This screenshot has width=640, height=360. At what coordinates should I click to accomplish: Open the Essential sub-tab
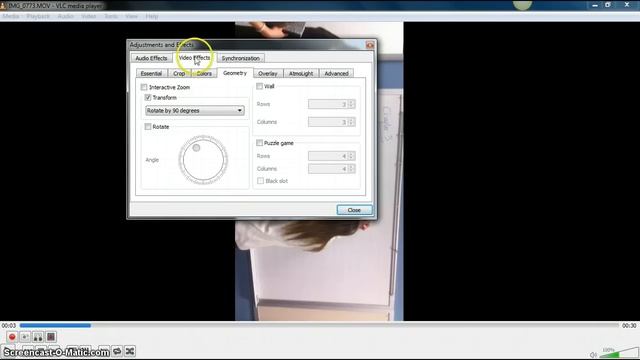[x=151, y=73]
